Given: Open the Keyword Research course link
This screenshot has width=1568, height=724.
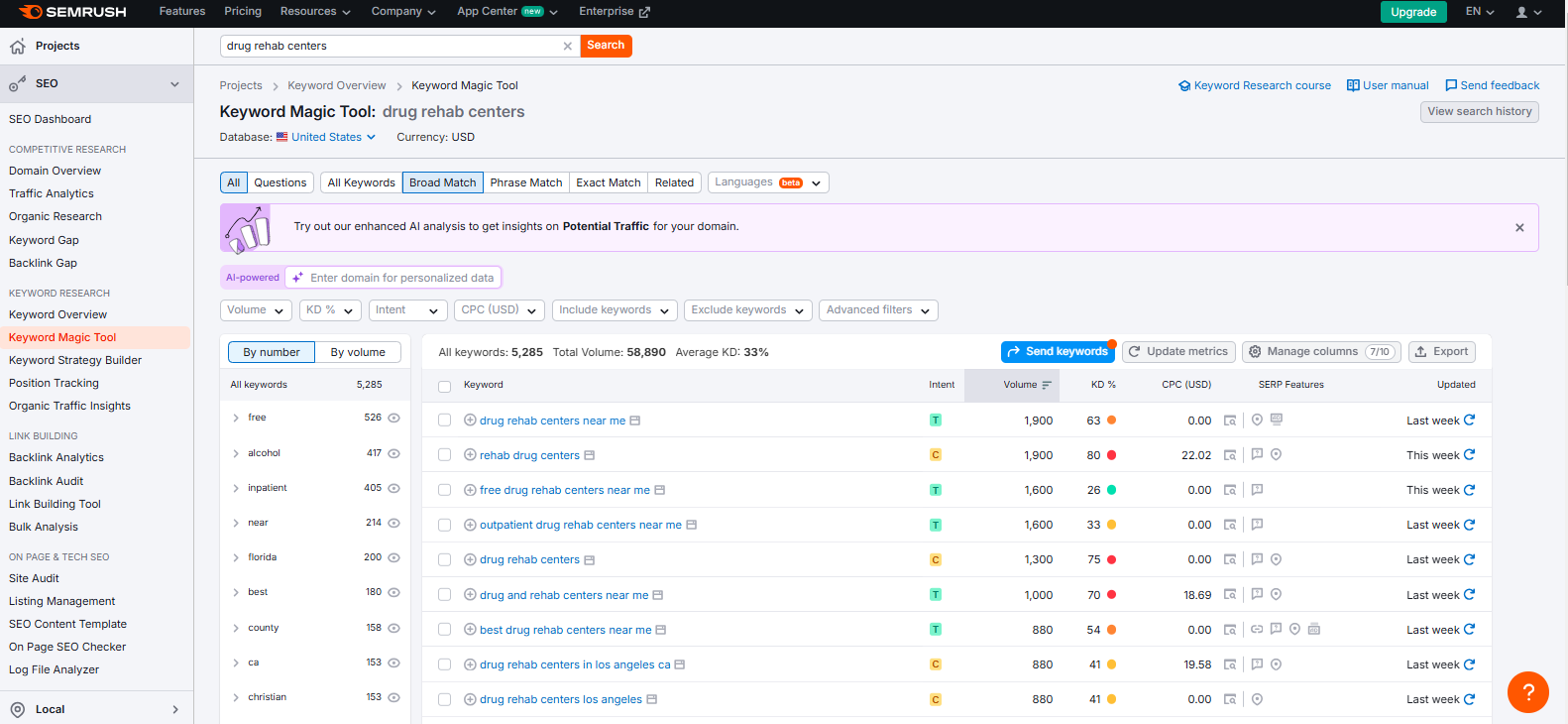Looking at the screenshot, I should click(1254, 85).
